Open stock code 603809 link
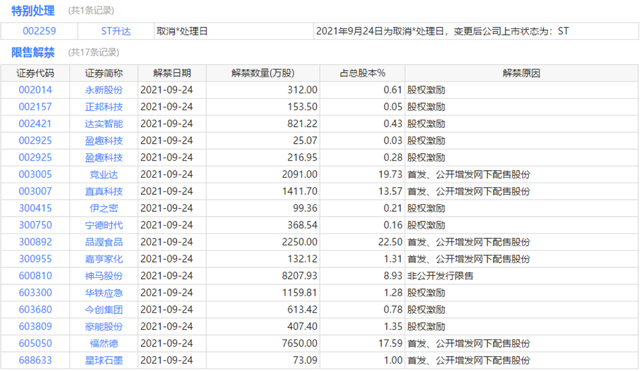 [35, 327]
